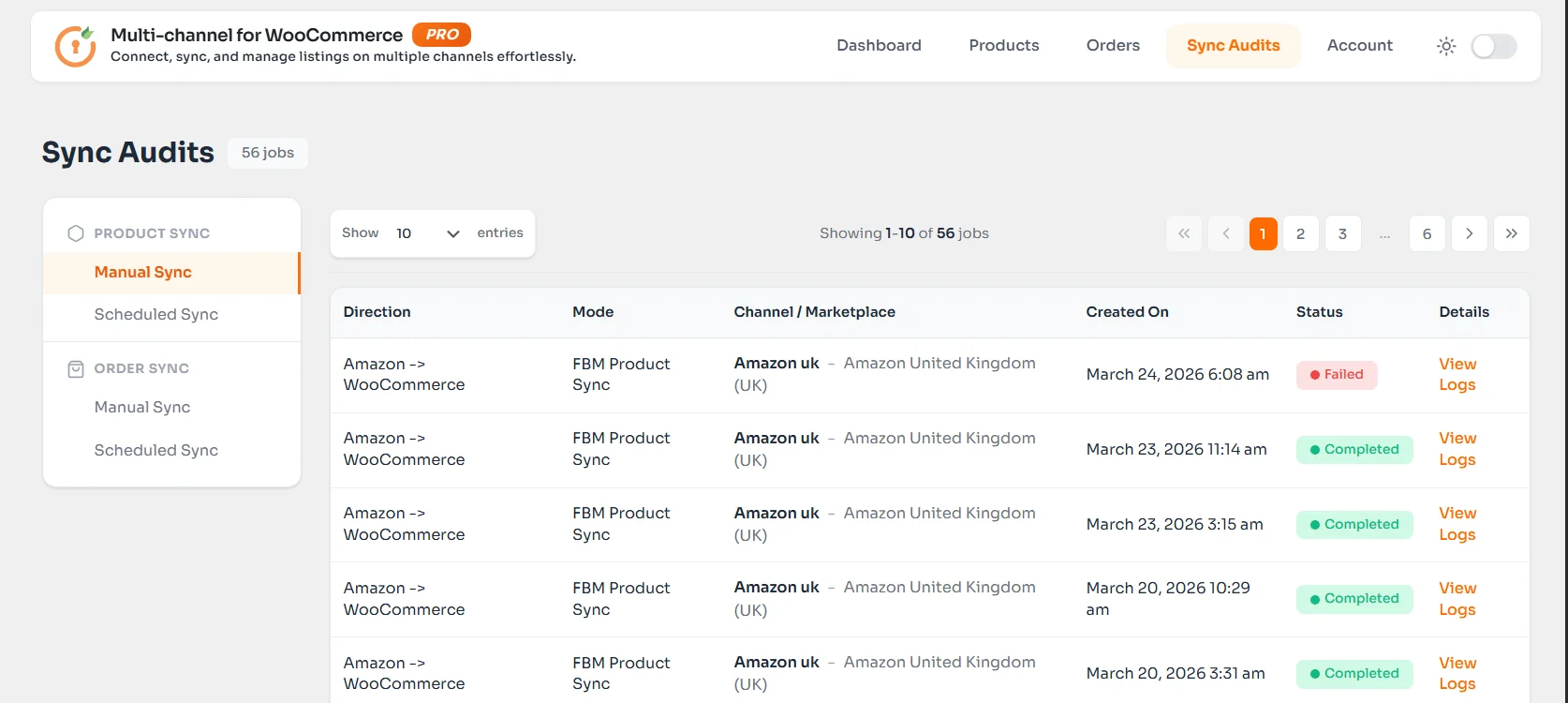Open the Products tab
The image size is (1568, 703).
(x=1004, y=45)
